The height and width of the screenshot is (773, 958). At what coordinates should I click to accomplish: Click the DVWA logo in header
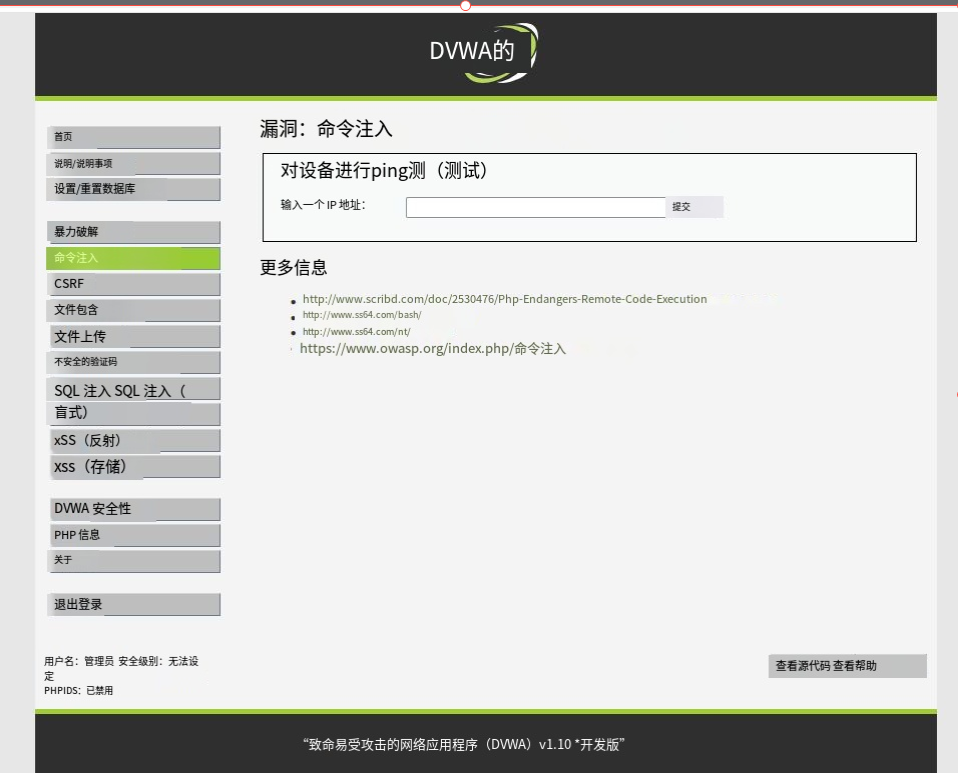(x=483, y=53)
